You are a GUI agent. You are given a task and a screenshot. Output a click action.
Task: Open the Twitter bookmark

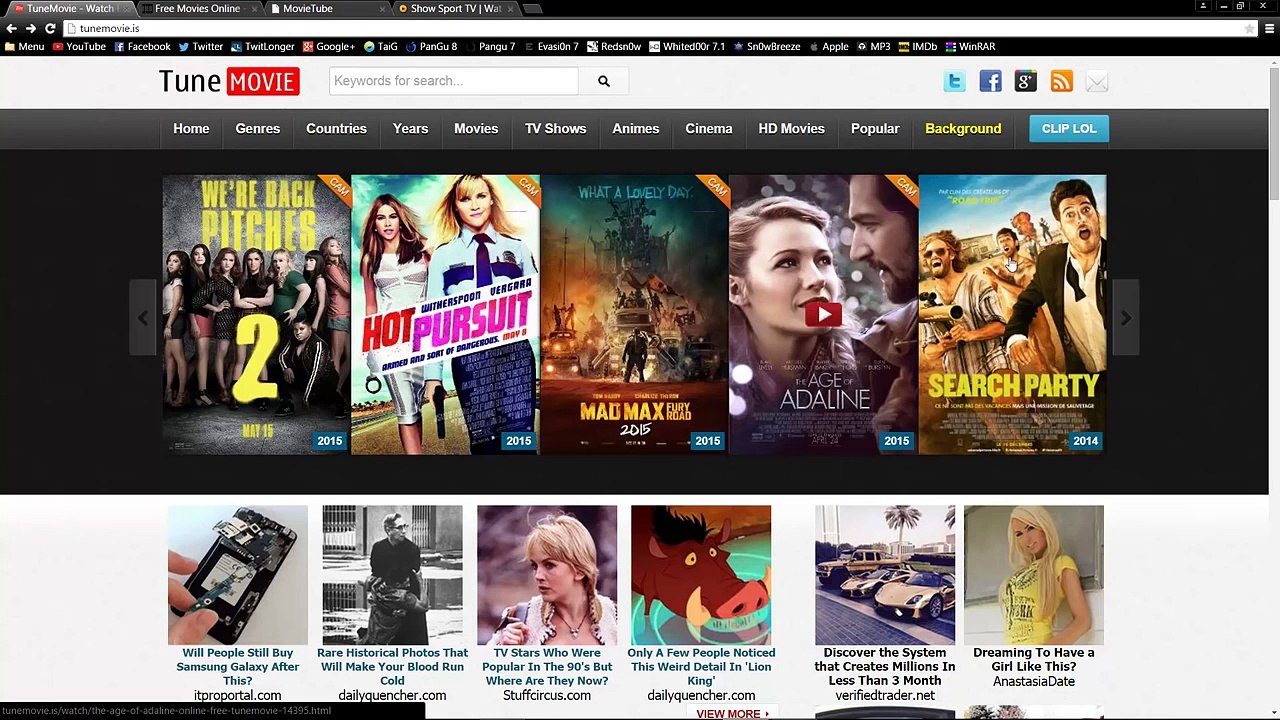tap(200, 46)
